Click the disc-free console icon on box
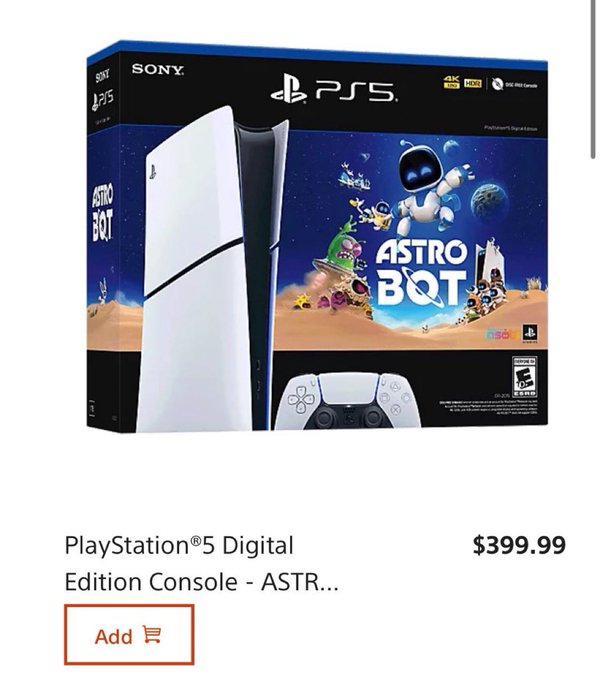Screen dimensions: 600x680 click(x=497, y=84)
